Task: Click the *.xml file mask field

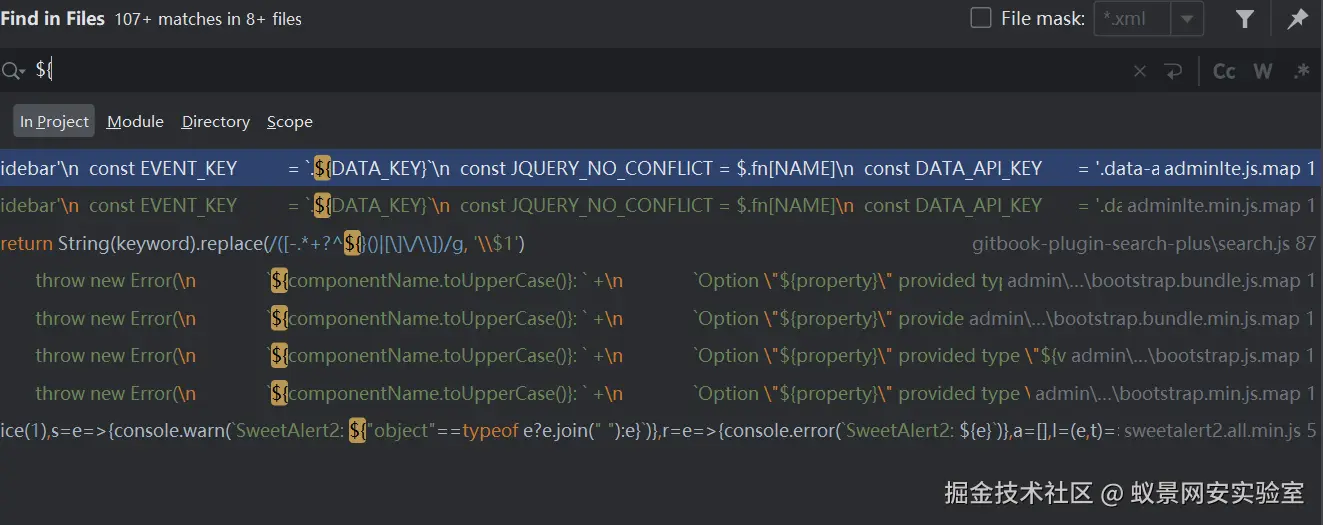Action: (x=1133, y=19)
